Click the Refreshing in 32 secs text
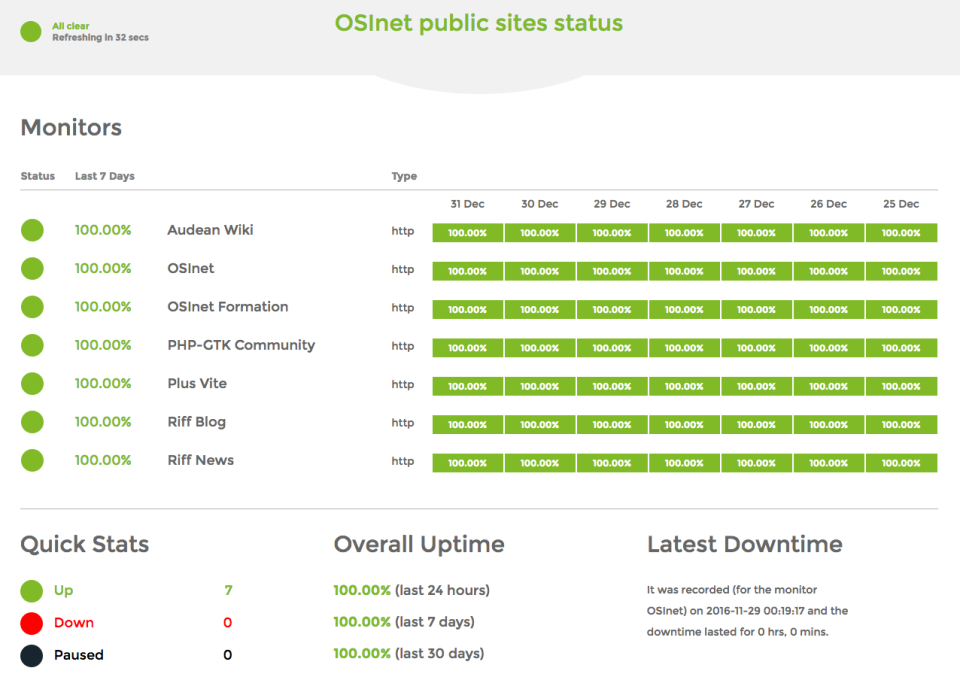Screen dimensions: 960x677 point(100,37)
